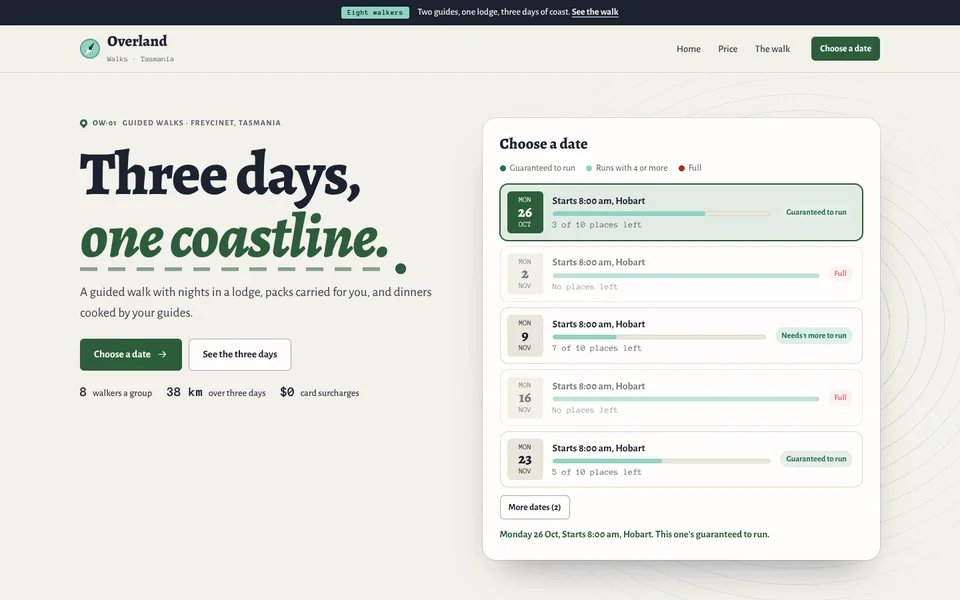Click the 38 km over three days stat
Screen dimensions: 960x600
(x=216, y=392)
